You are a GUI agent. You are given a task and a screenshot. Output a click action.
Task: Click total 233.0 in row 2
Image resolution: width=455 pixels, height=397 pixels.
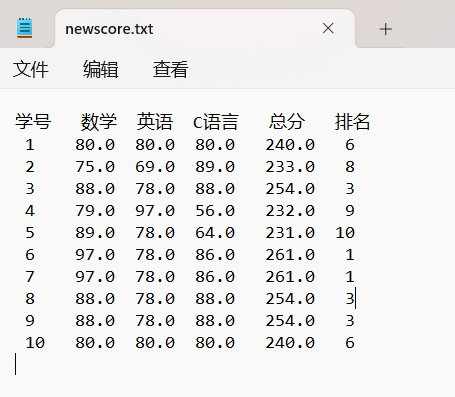[290, 167]
